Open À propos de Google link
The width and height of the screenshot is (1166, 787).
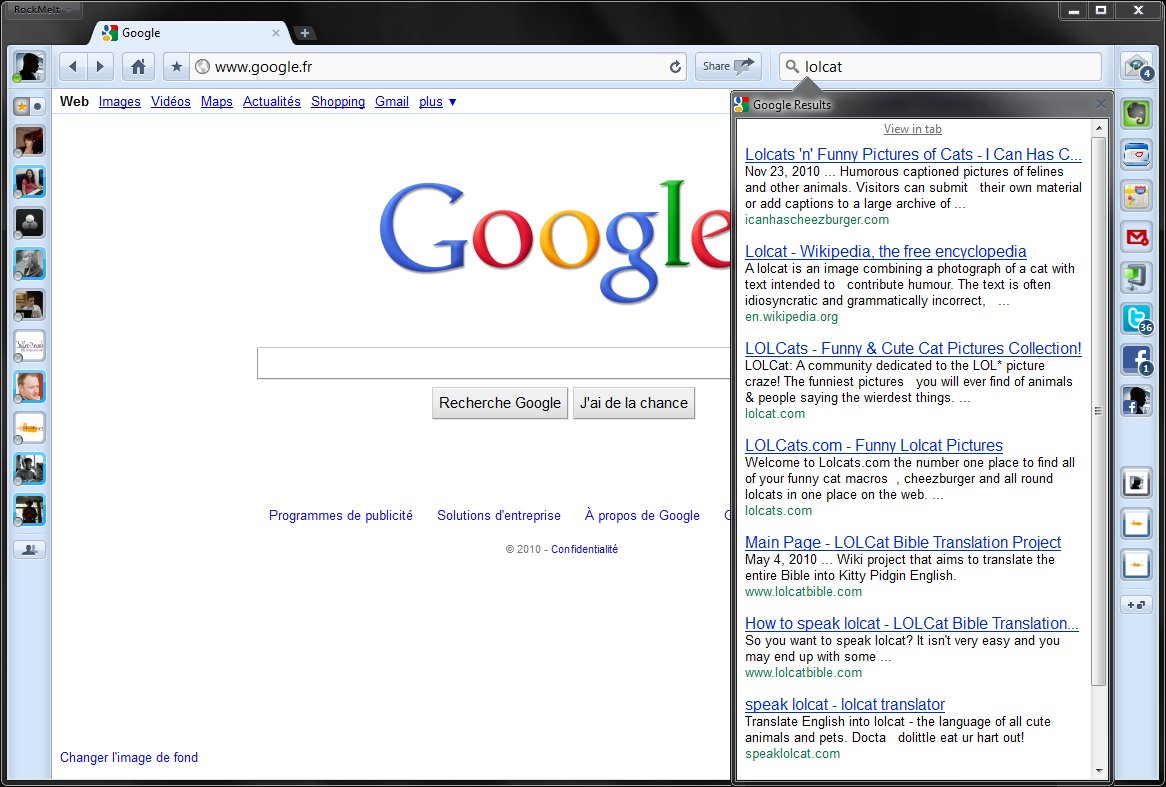pyautogui.click(x=642, y=515)
